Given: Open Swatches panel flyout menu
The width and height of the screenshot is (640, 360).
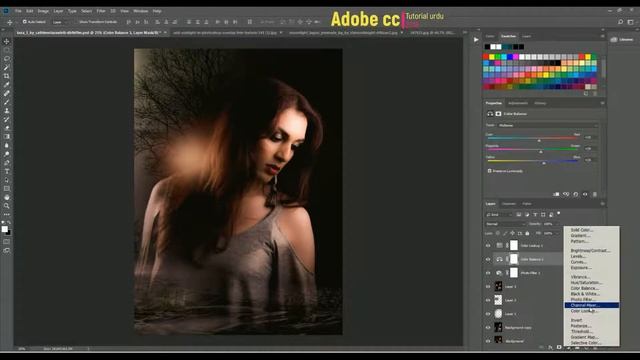Looking at the screenshot, I should 602,36.
